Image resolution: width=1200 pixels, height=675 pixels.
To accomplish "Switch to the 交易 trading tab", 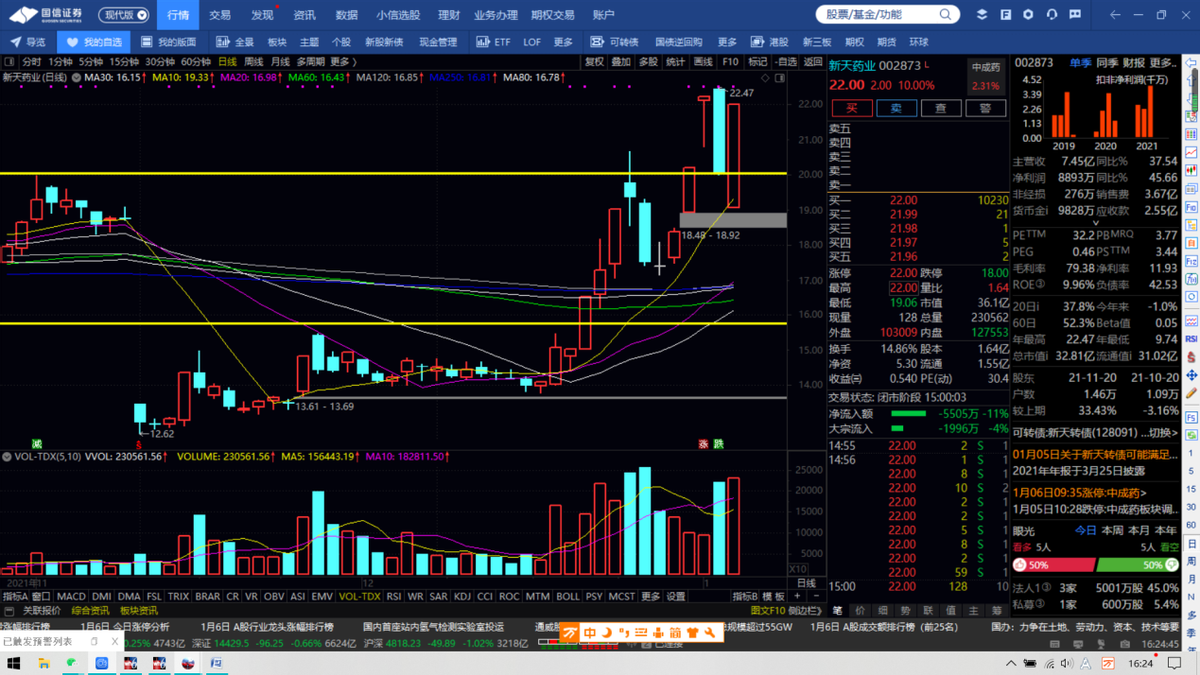I will (220, 15).
